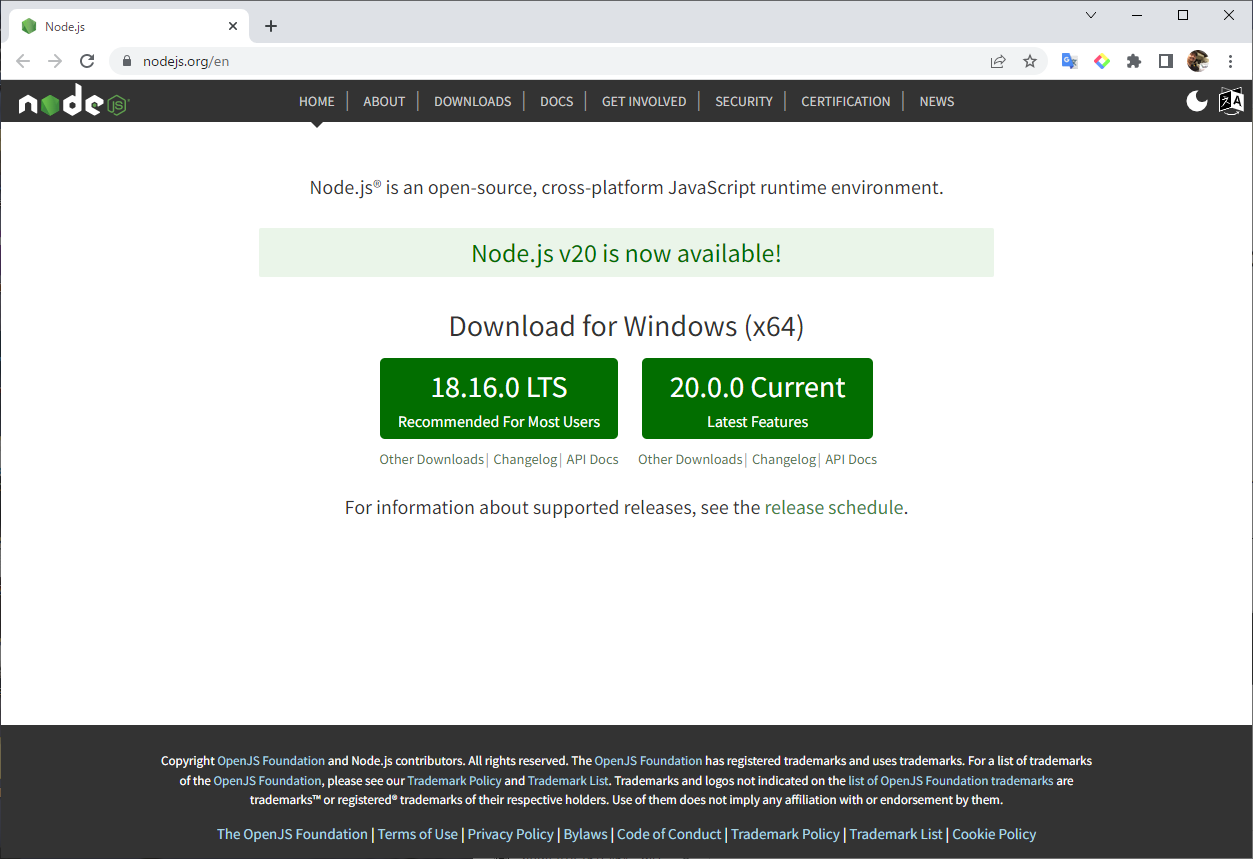The width and height of the screenshot is (1253, 859).
Task: Open the Chrome profile avatar
Action: coord(1197,61)
